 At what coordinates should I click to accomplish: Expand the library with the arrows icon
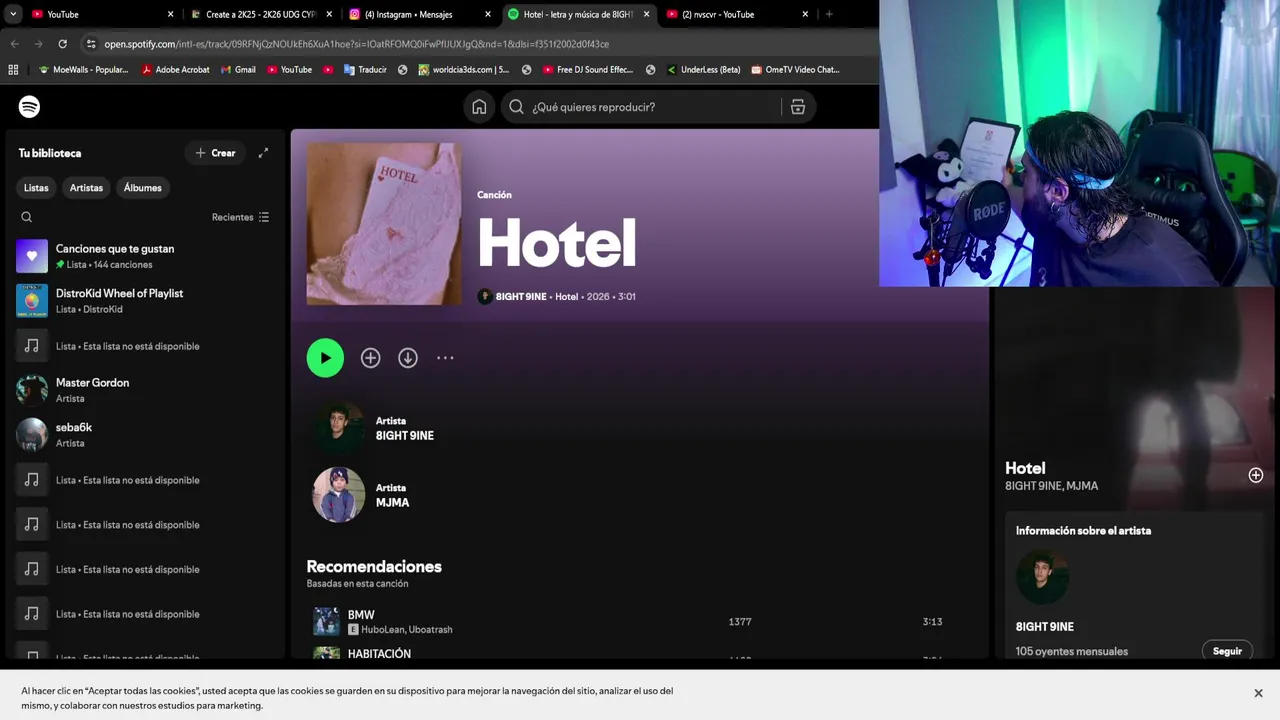(263, 153)
